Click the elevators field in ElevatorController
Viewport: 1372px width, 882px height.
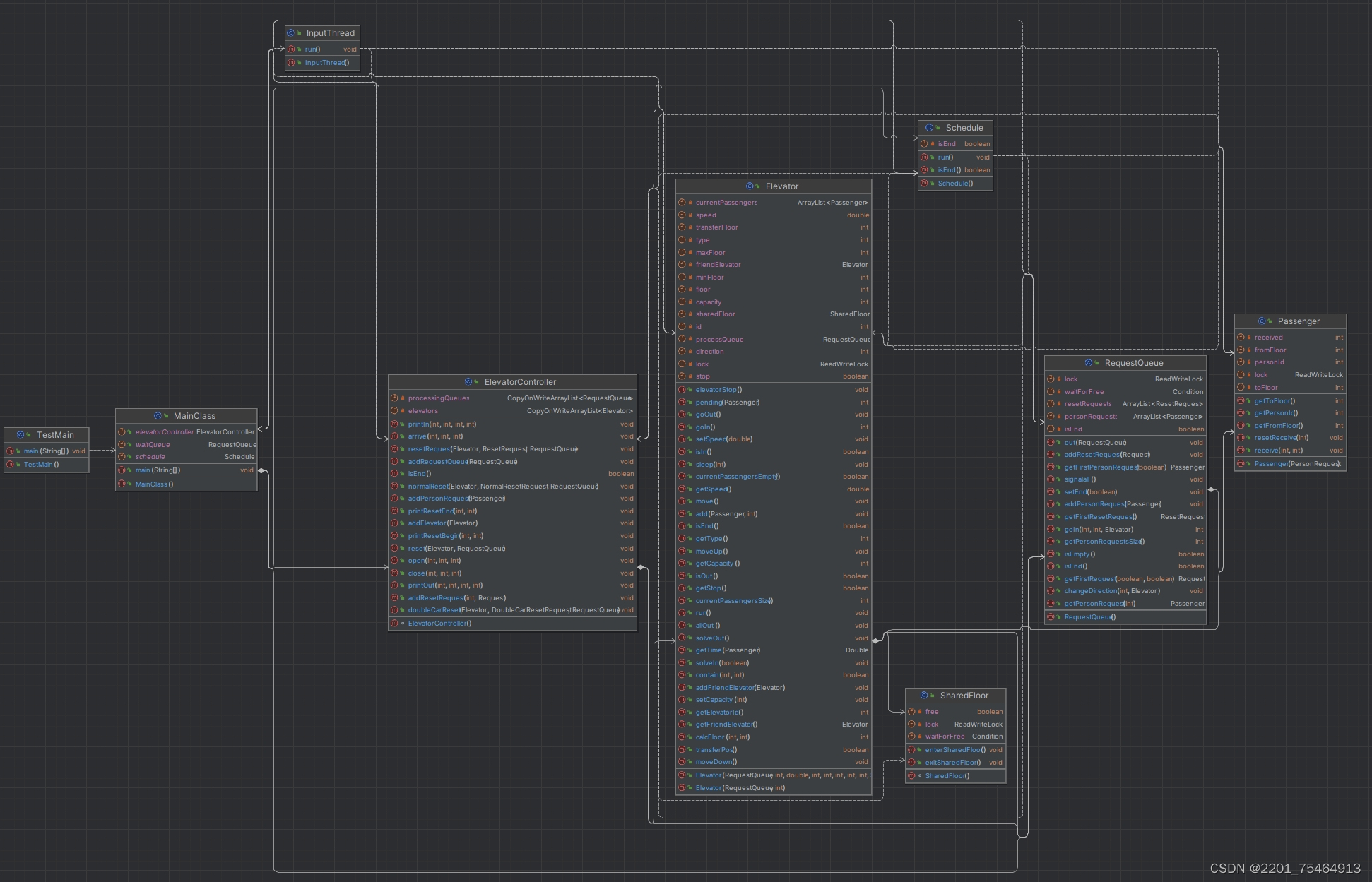click(512, 411)
